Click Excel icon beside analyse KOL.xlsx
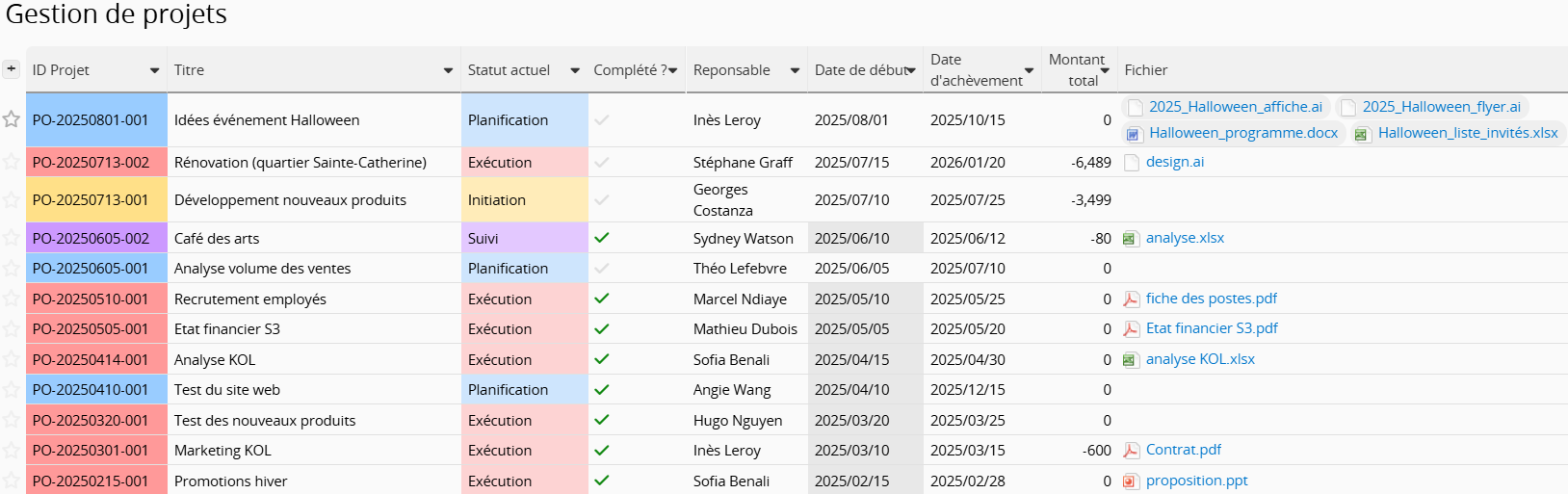 pos(1131,359)
